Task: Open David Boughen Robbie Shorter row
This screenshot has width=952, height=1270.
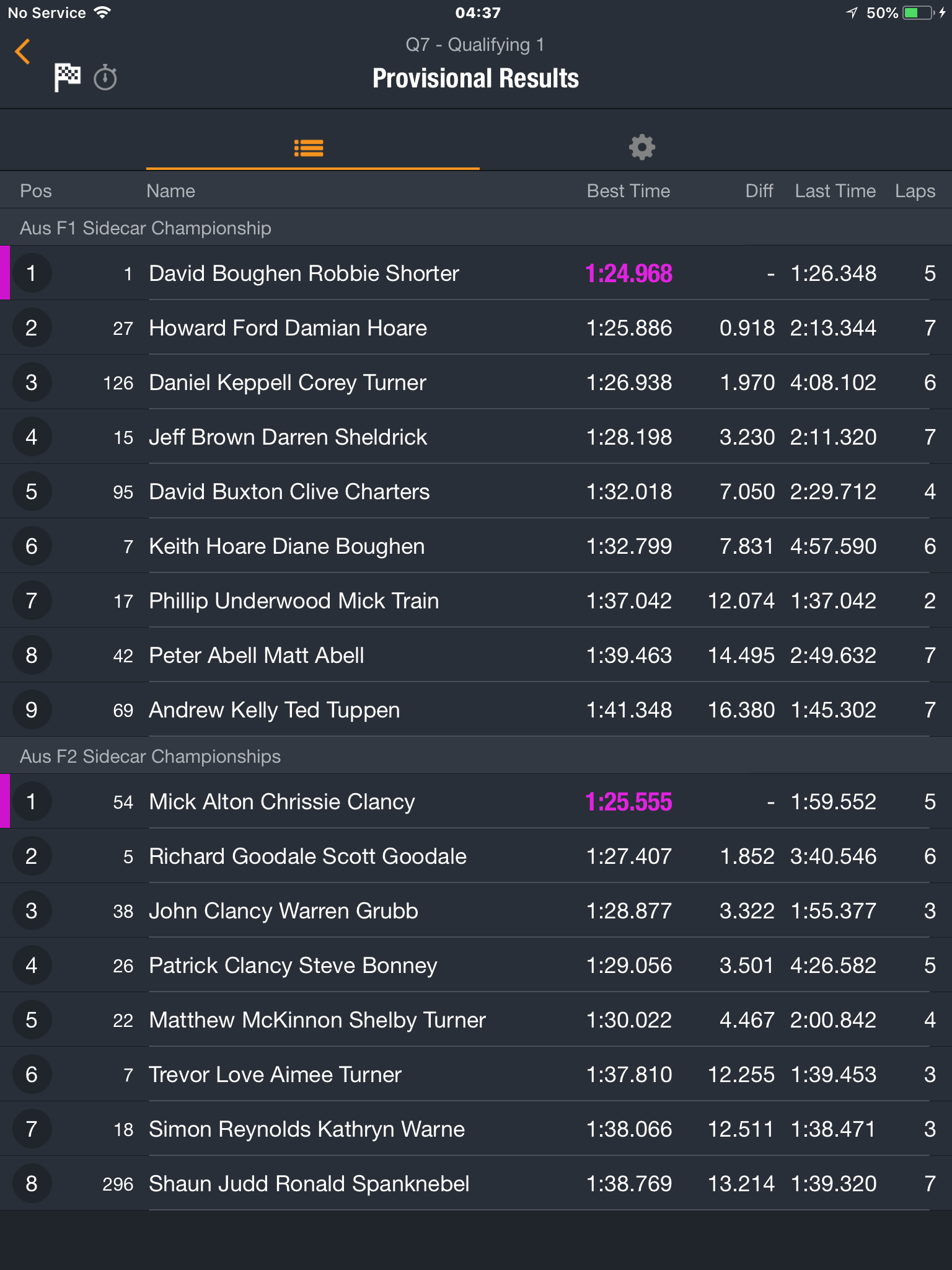Action: [476, 273]
